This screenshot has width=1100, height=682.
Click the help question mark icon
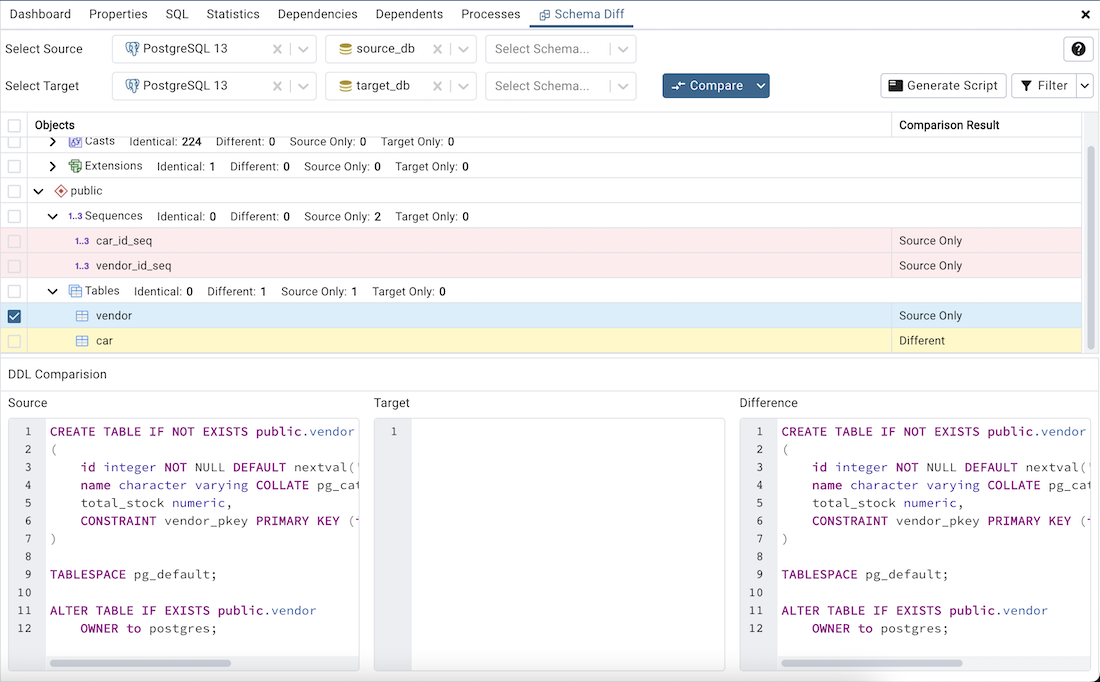tap(1078, 48)
